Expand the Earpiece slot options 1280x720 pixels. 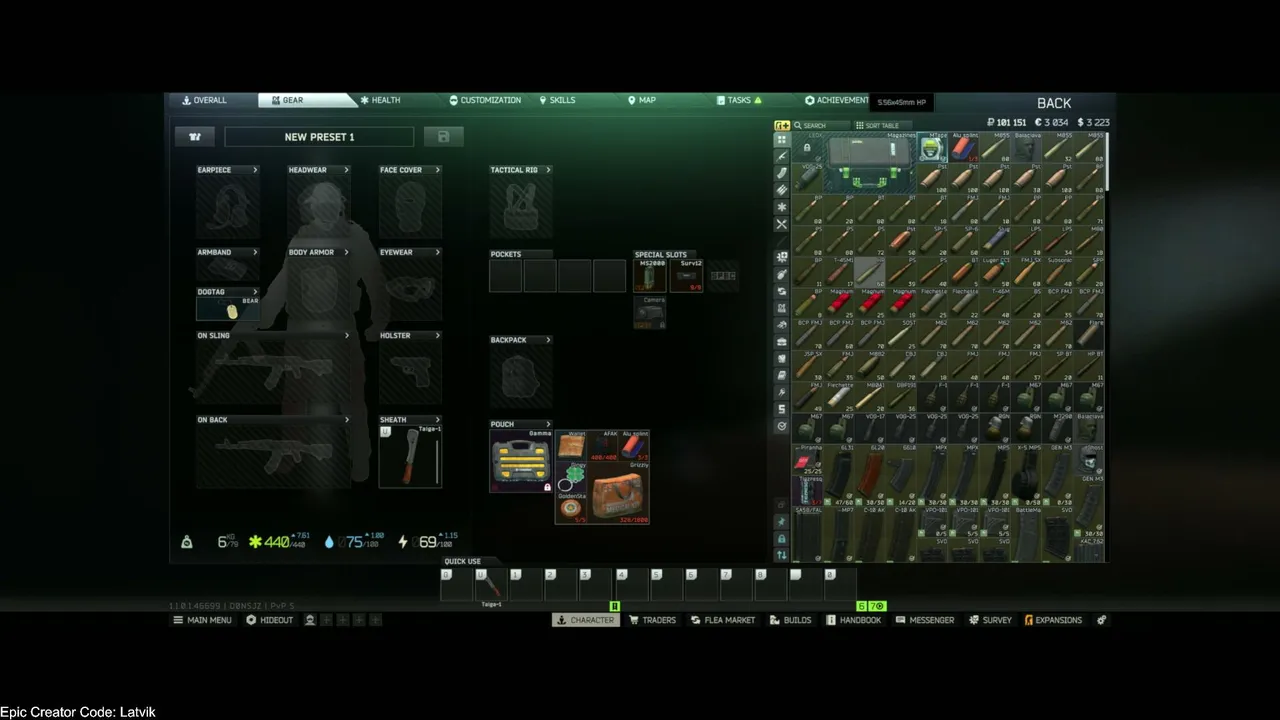[255, 170]
